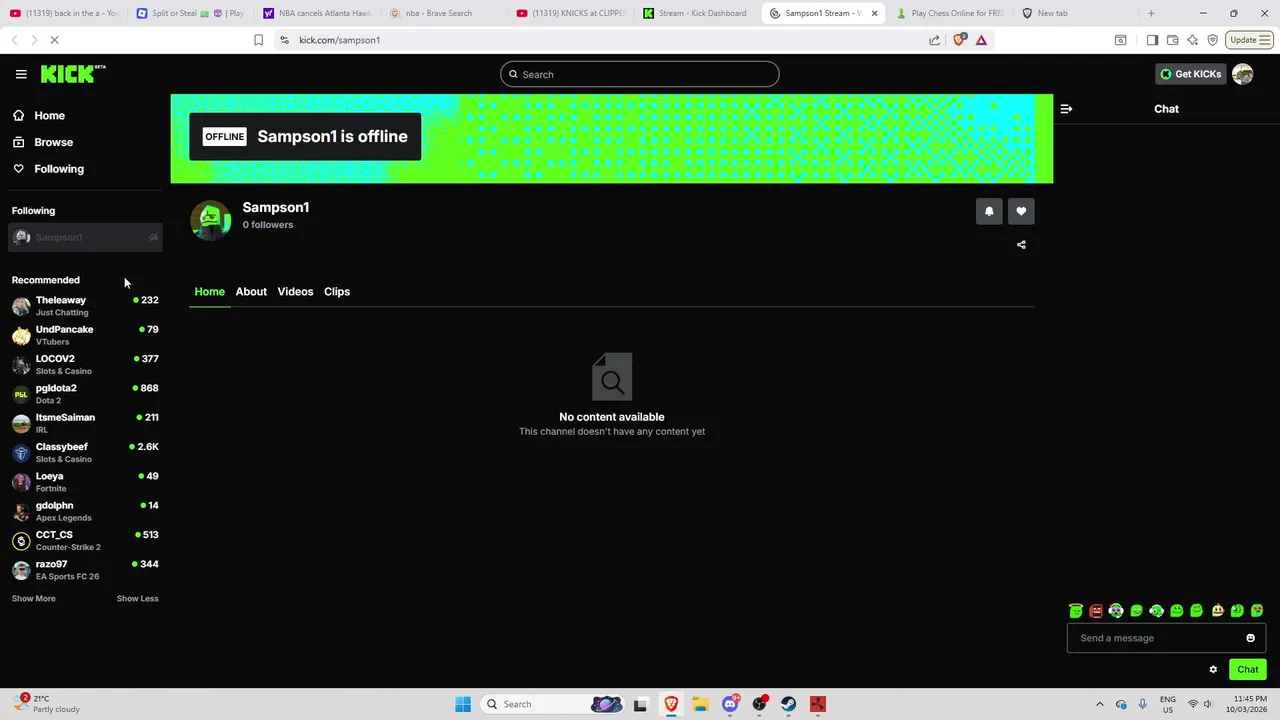This screenshot has width=1280, height=720.
Task: Stop loading the page
Action: [x=55, y=40]
